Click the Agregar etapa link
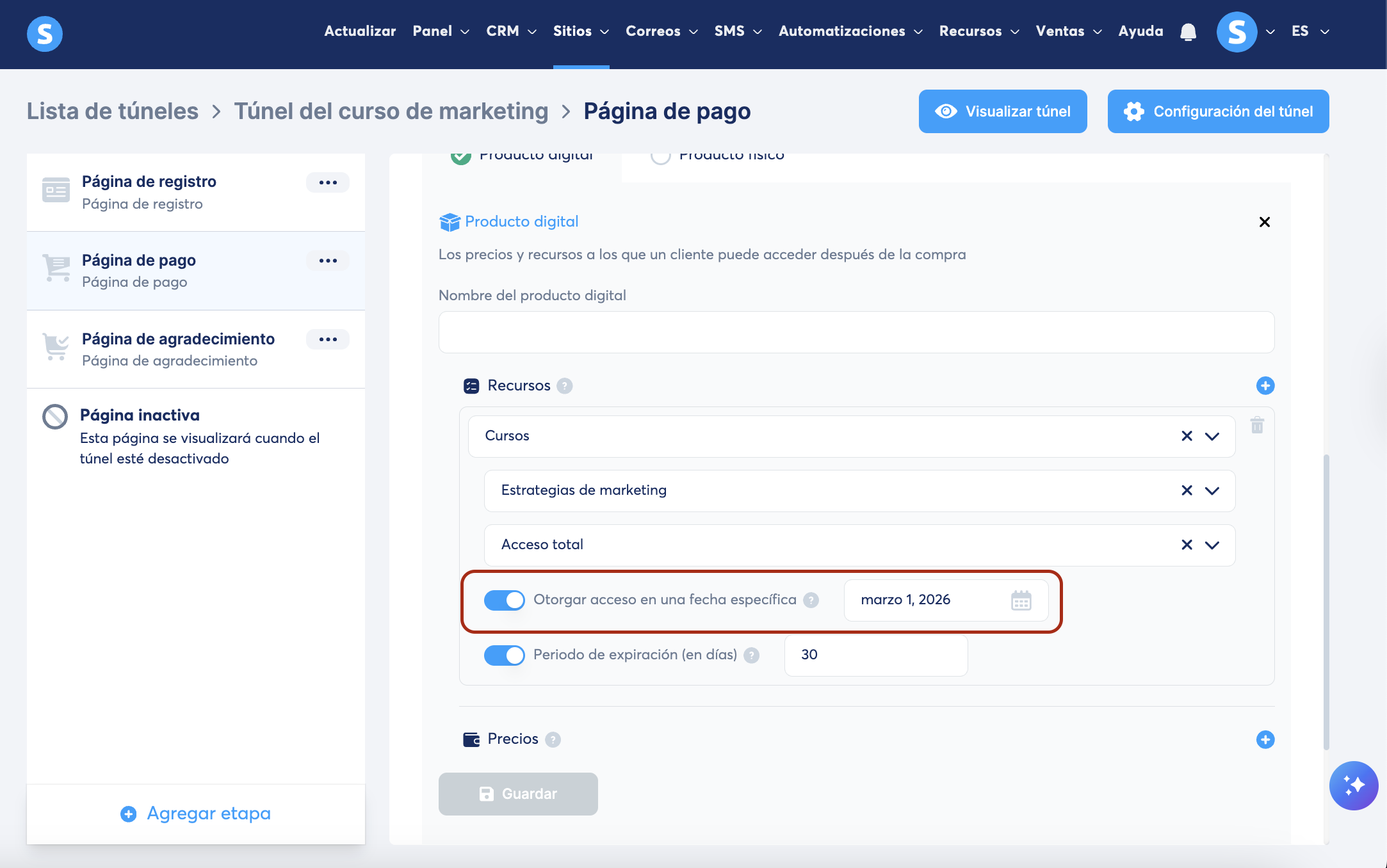The width and height of the screenshot is (1387, 868). 196,814
